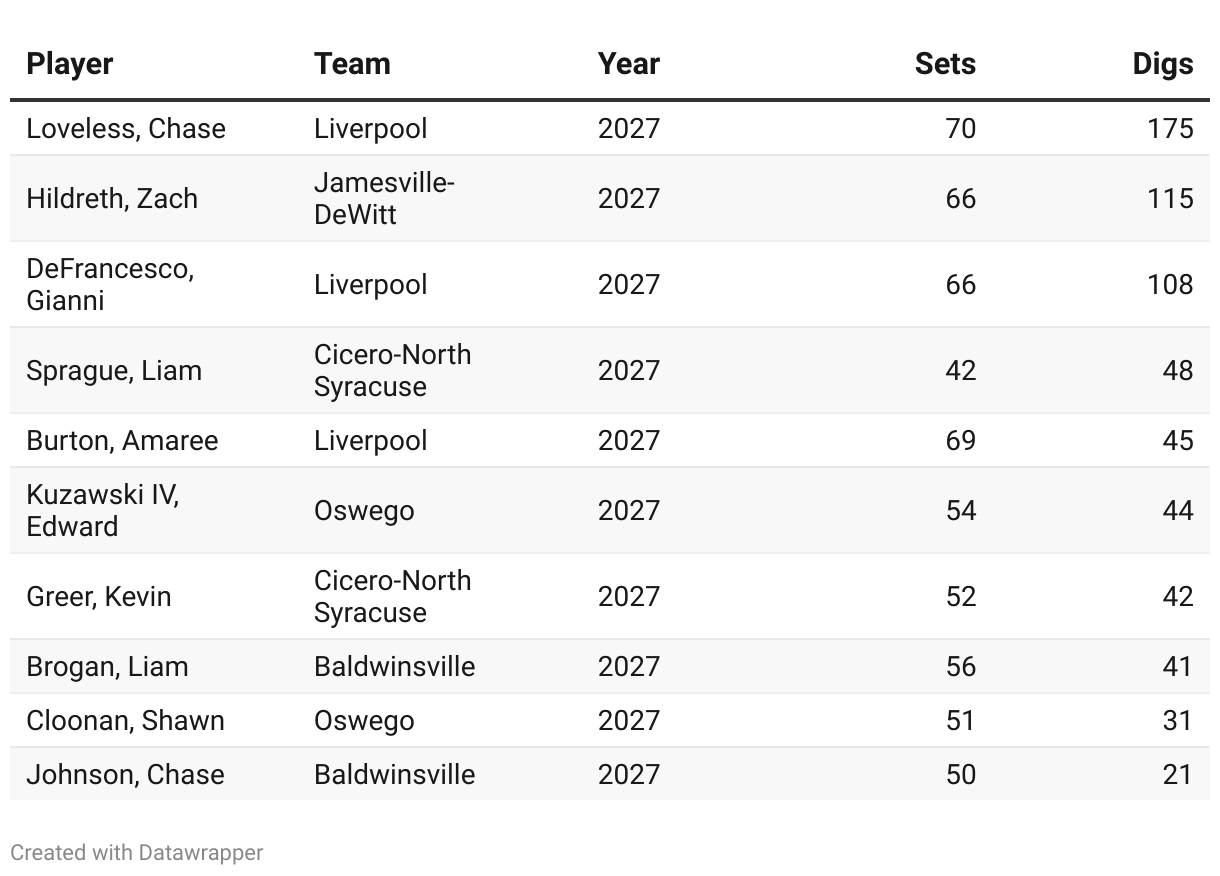Click the DeFrancesco, Gianni player name
This screenshot has height=876, width=1220.
[x=110, y=284]
